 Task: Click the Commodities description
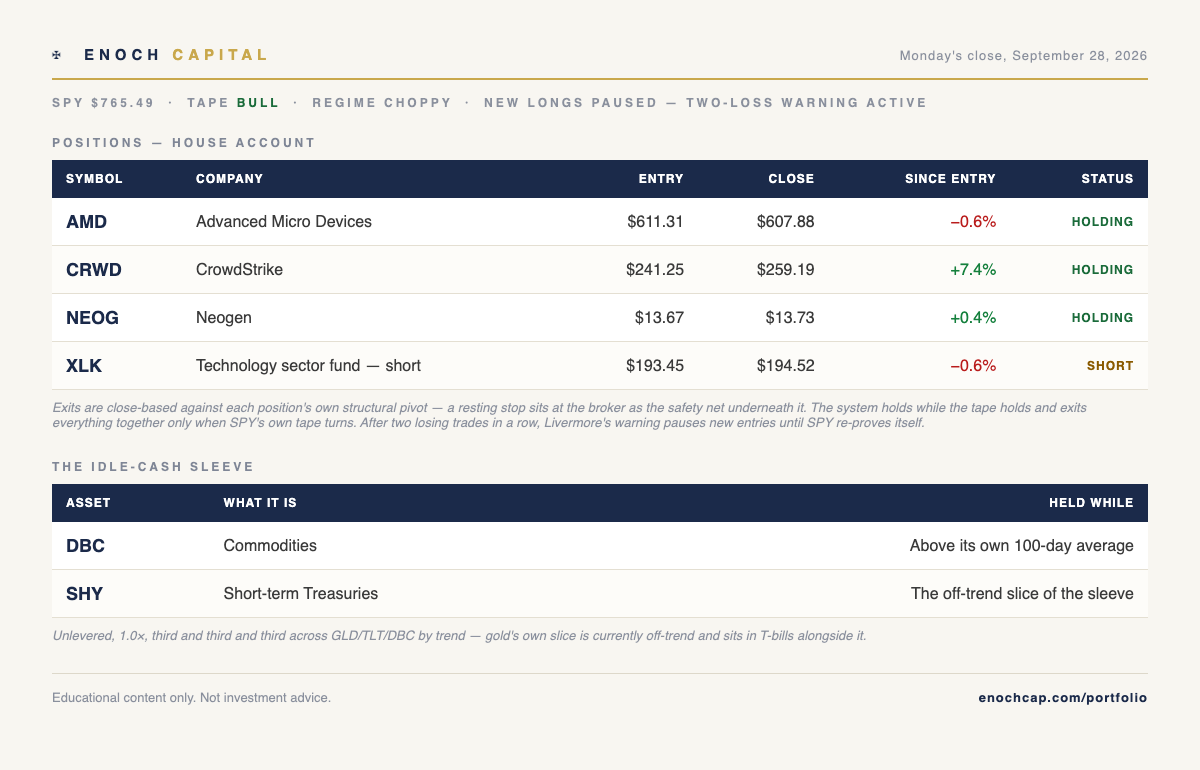270,546
